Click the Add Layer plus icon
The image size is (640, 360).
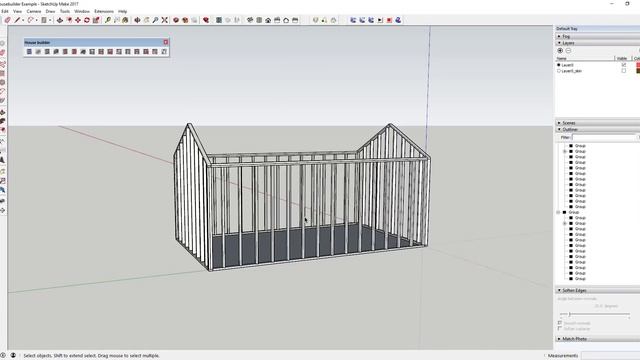coord(560,51)
